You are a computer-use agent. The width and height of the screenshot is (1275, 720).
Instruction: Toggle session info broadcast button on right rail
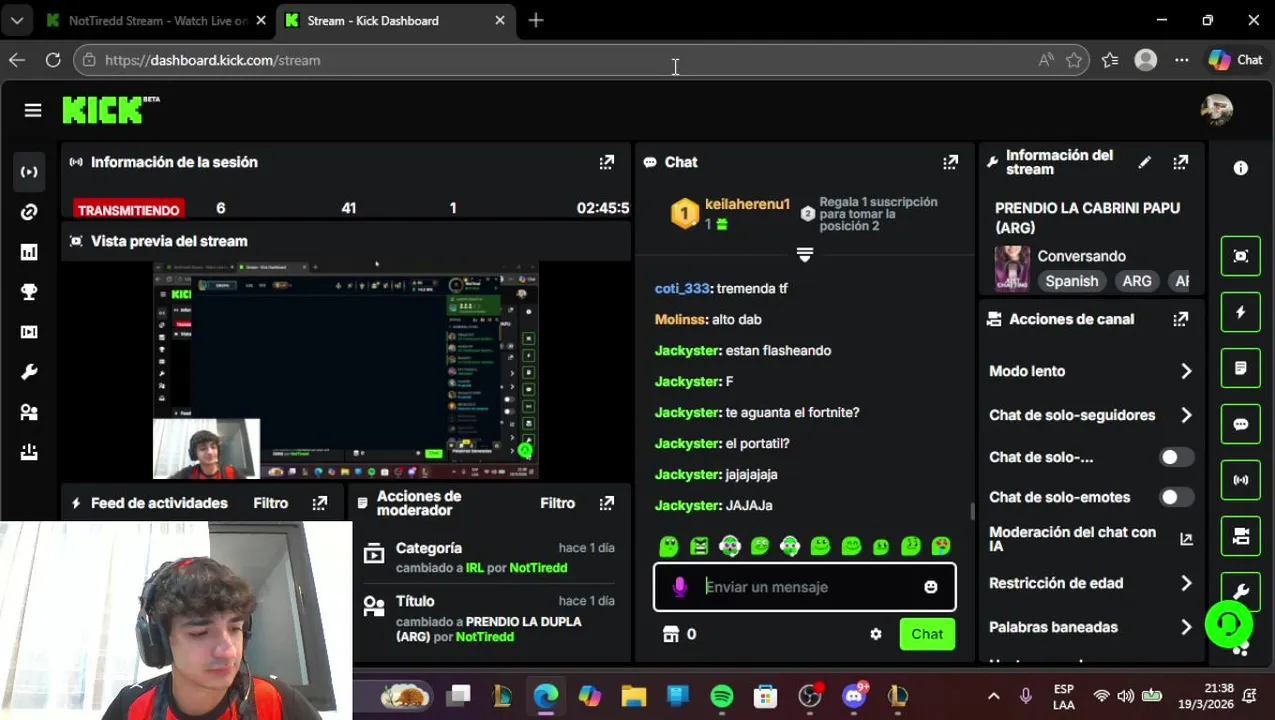click(x=1241, y=480)
